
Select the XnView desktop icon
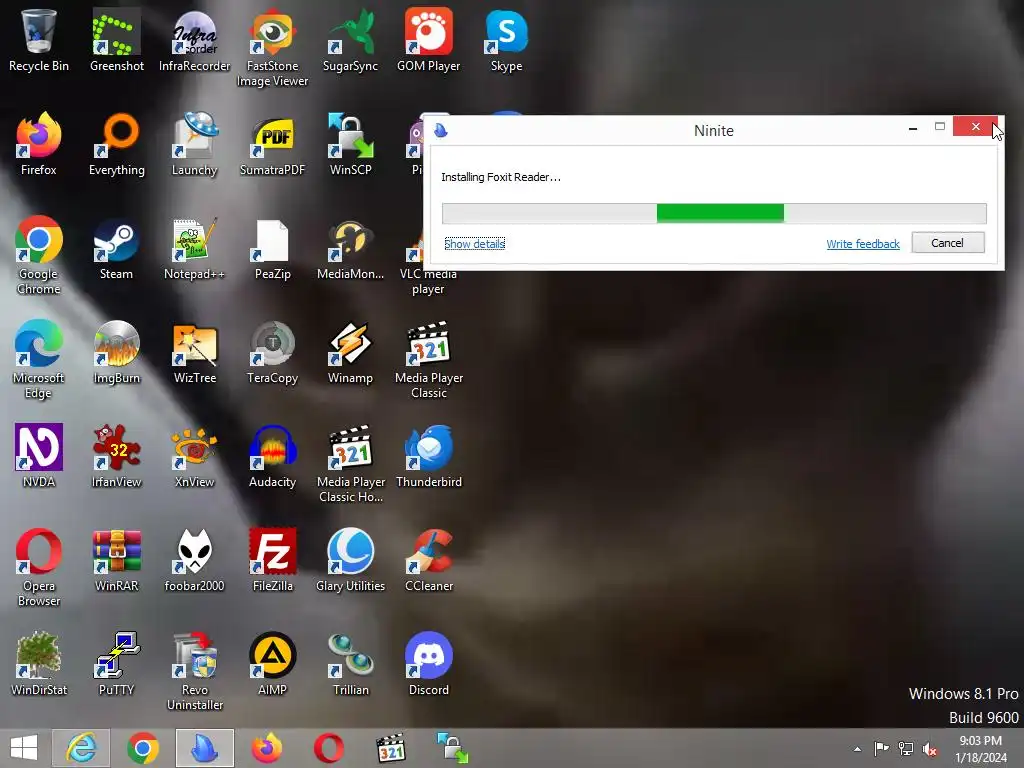(x=195, y=456)
